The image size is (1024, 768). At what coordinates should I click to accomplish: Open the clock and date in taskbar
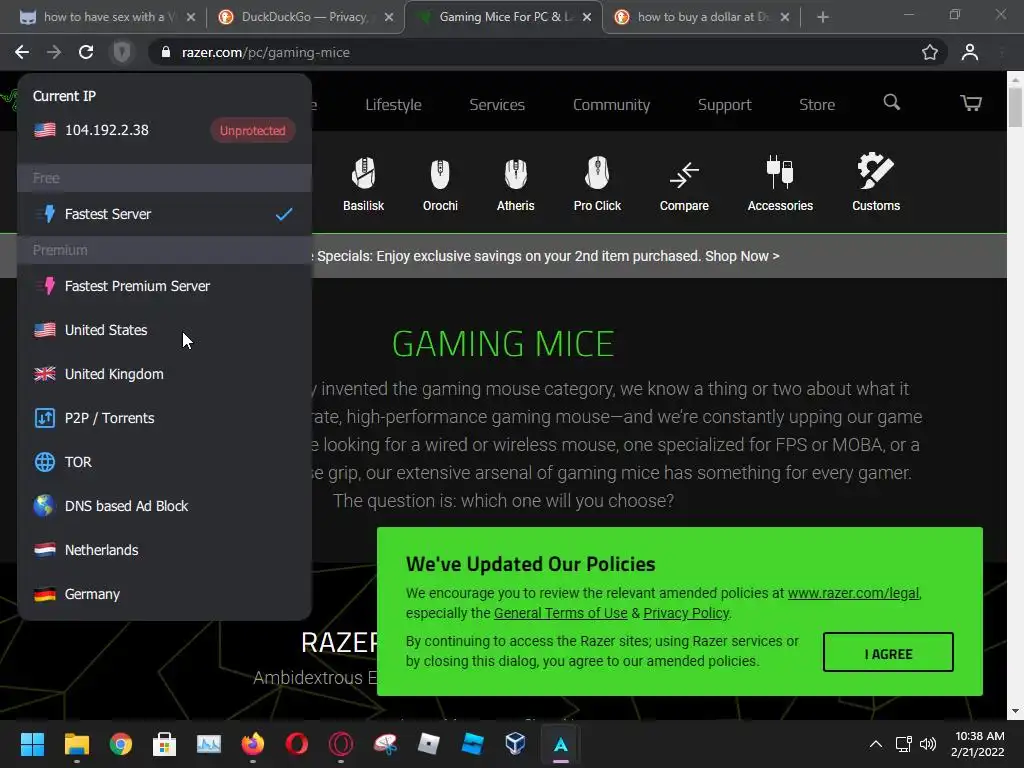(x=977, y=744)
